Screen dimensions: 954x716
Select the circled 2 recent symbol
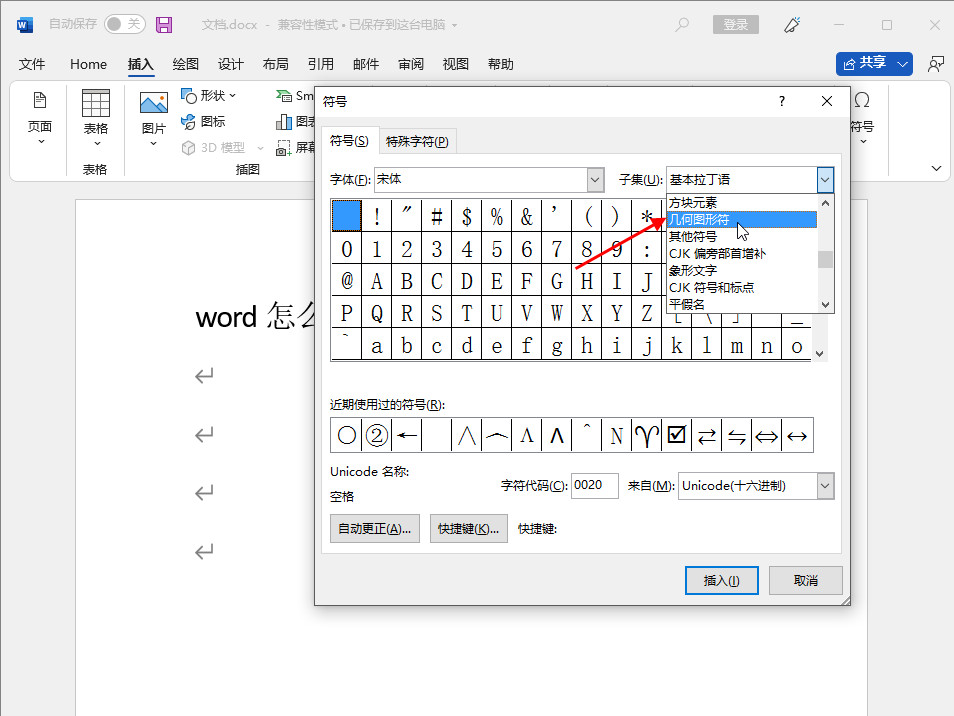coord(377,435)
